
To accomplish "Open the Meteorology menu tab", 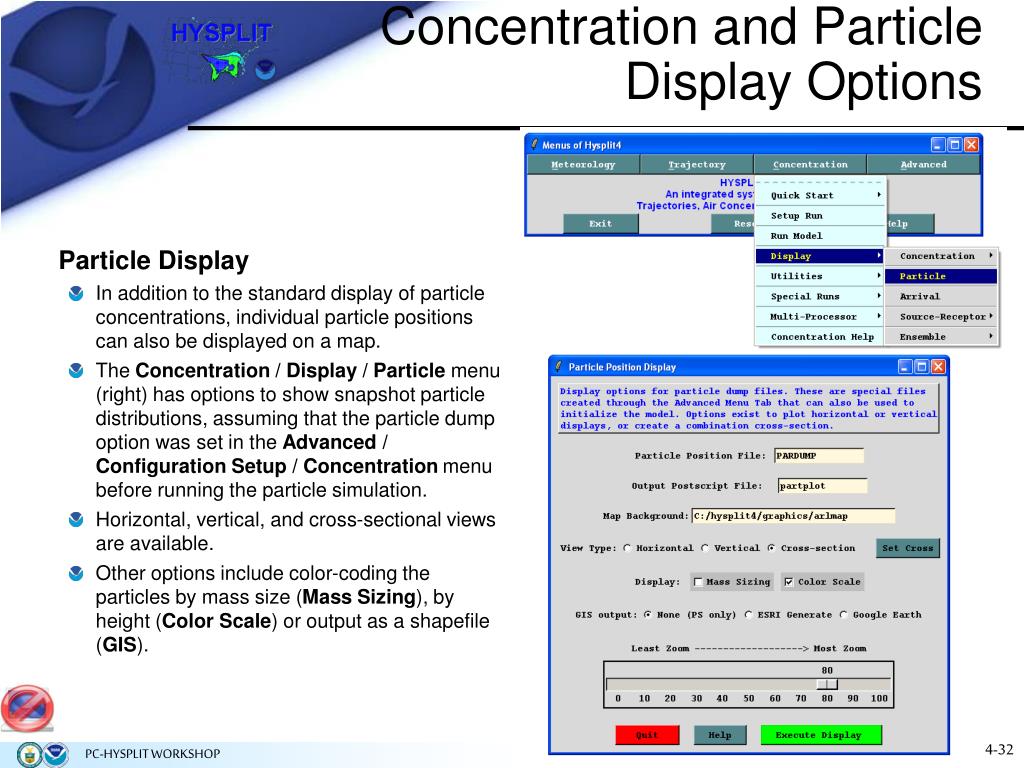I will tap(583, 165).
